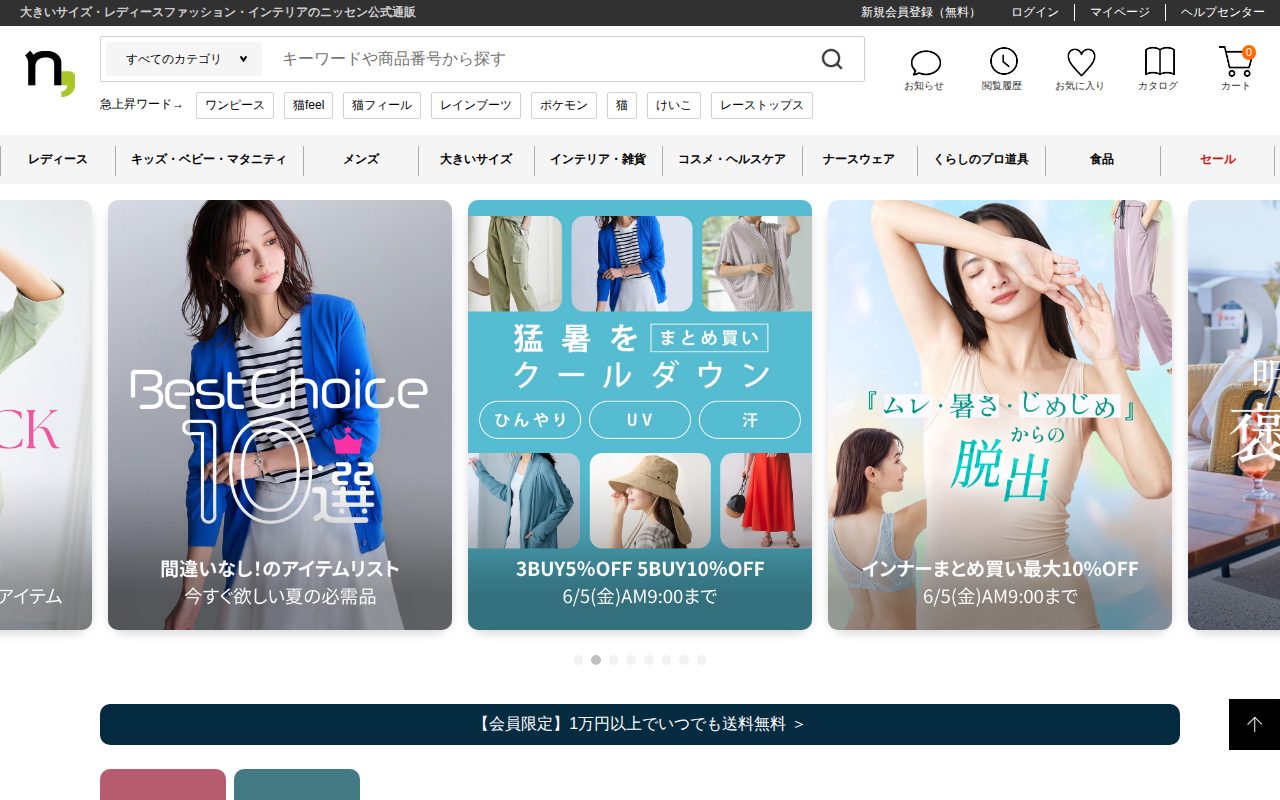Select レディース category menu

pos(58,159)
